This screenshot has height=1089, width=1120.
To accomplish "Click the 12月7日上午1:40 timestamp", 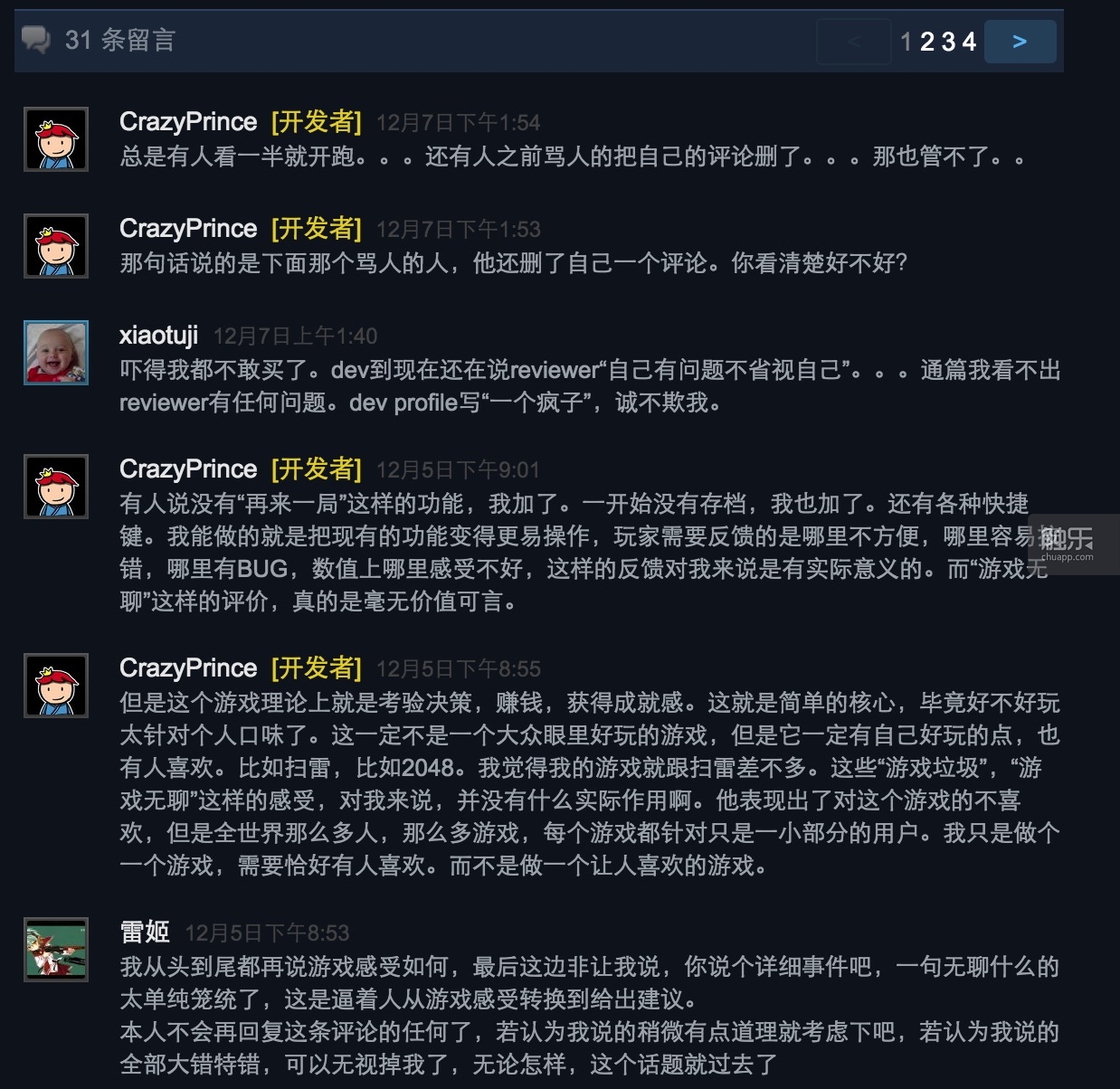I will pos(295,336).
